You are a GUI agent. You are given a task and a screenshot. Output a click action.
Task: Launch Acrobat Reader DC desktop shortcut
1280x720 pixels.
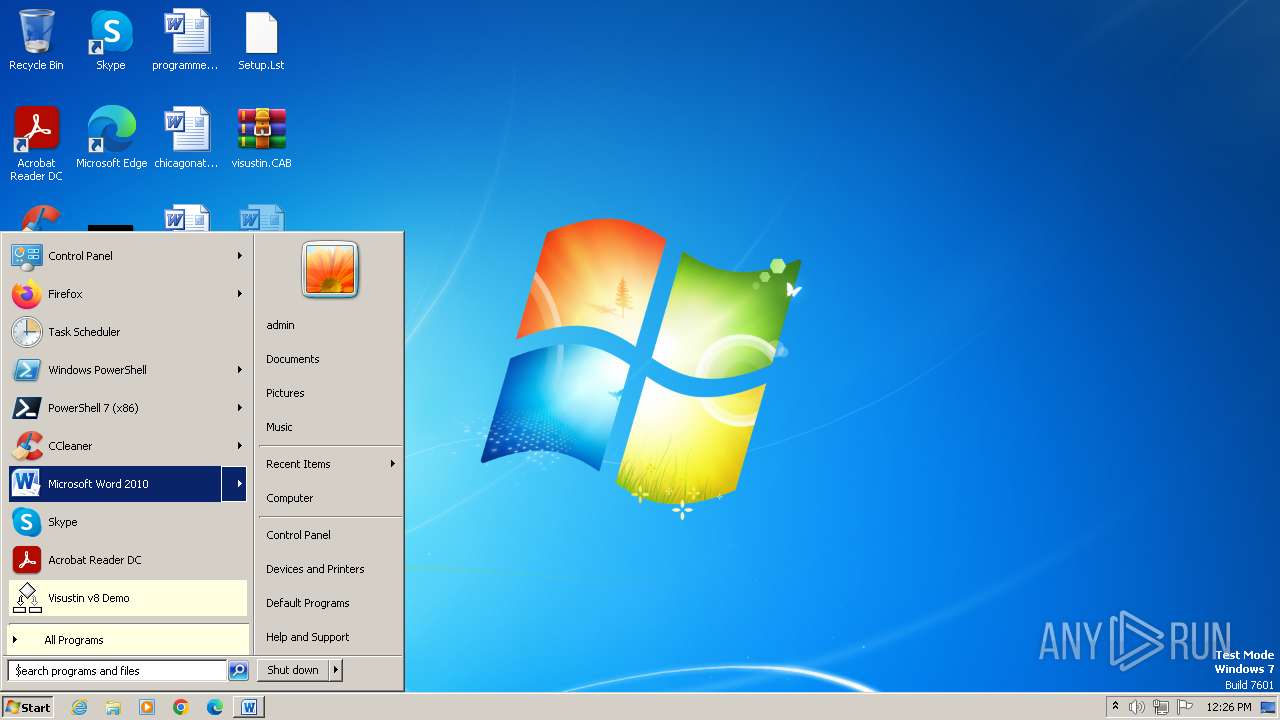pyautogui.click(x=36, y=144)
